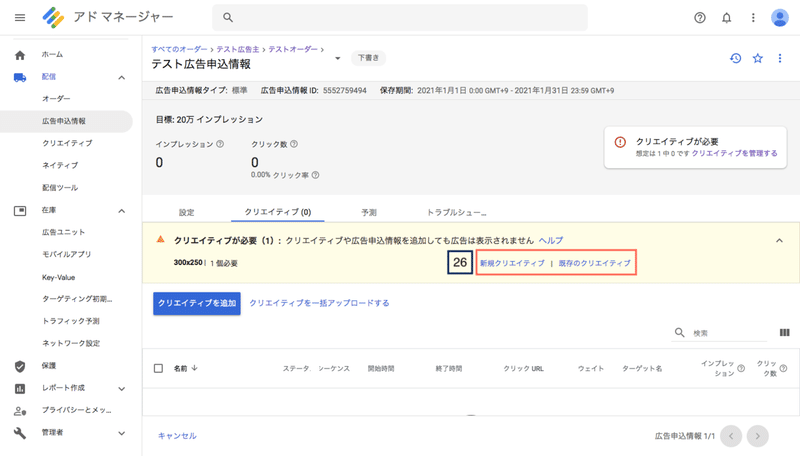Viewport: 800px width, 456px height.
Task: Go to previous line item arrow
Action: point(731,436)
